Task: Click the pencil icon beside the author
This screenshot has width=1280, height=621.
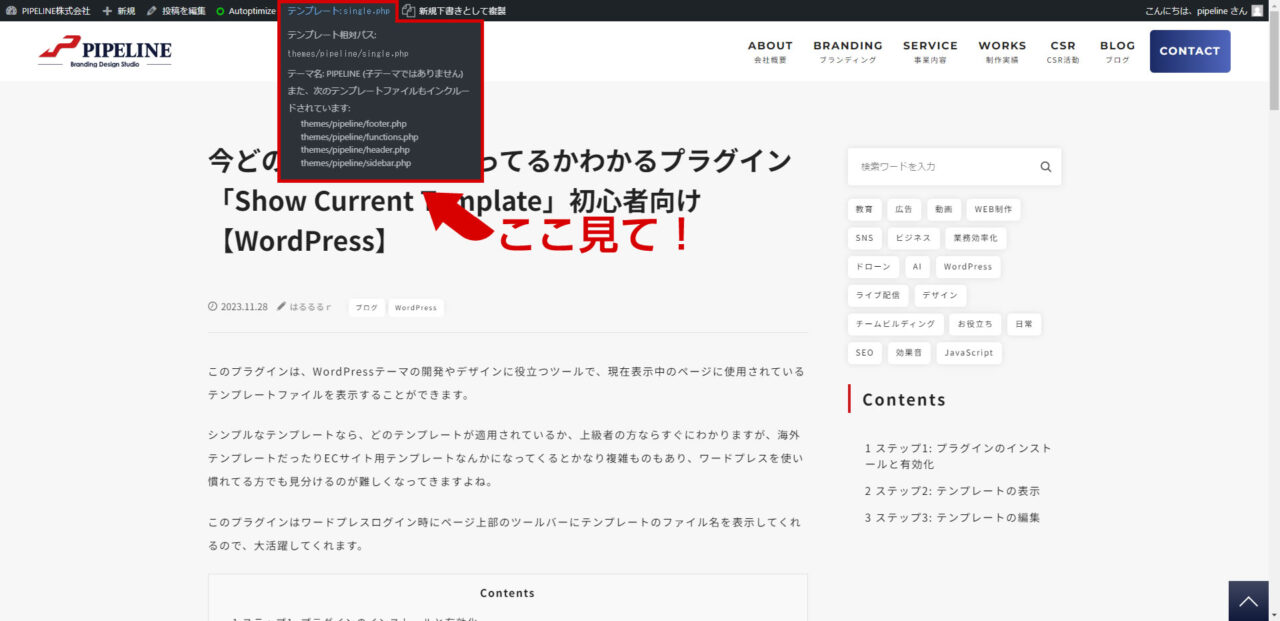Action: (x=282, y=307)
